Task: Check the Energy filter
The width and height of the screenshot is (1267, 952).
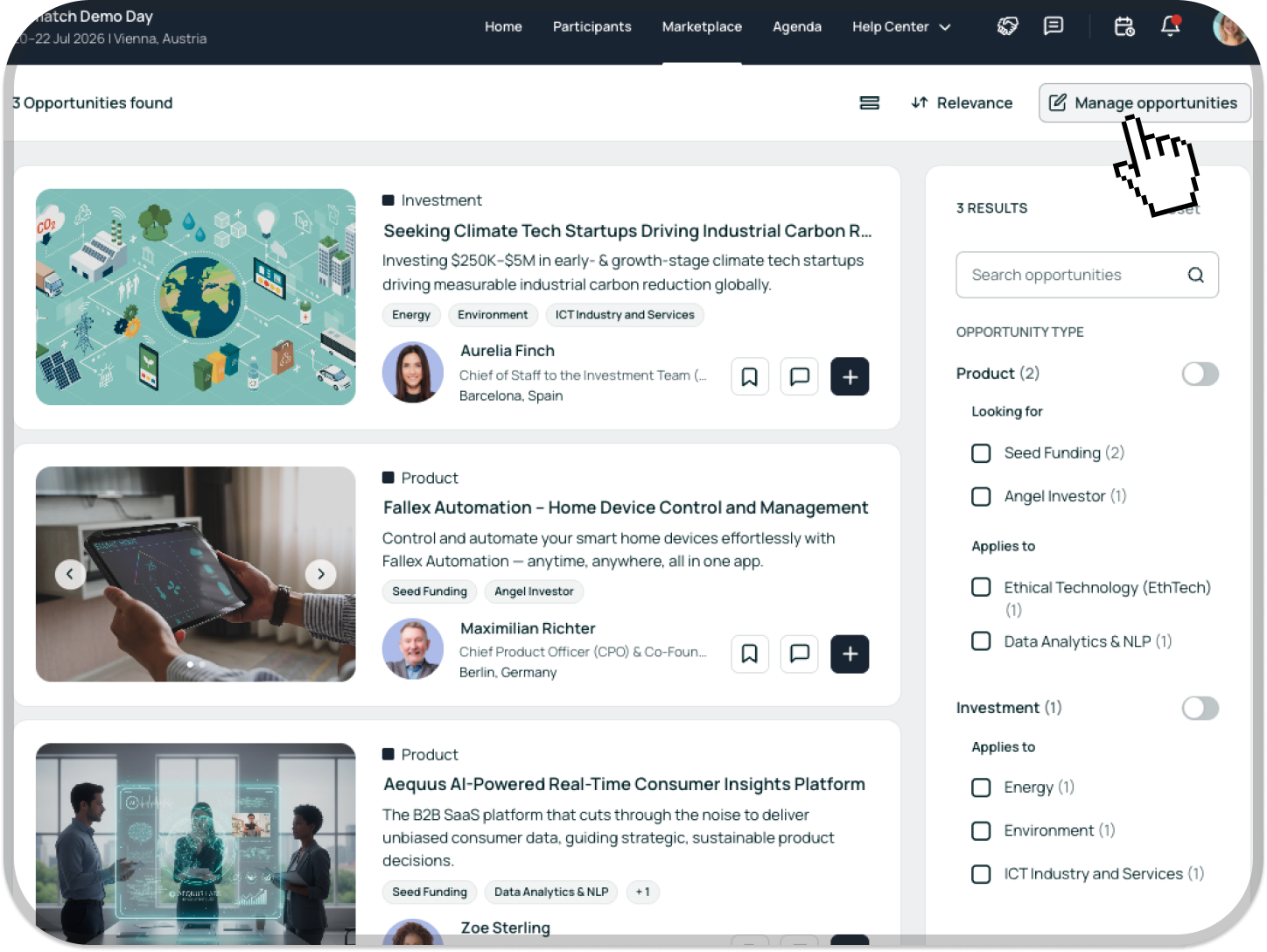Action: coord(981,787)
